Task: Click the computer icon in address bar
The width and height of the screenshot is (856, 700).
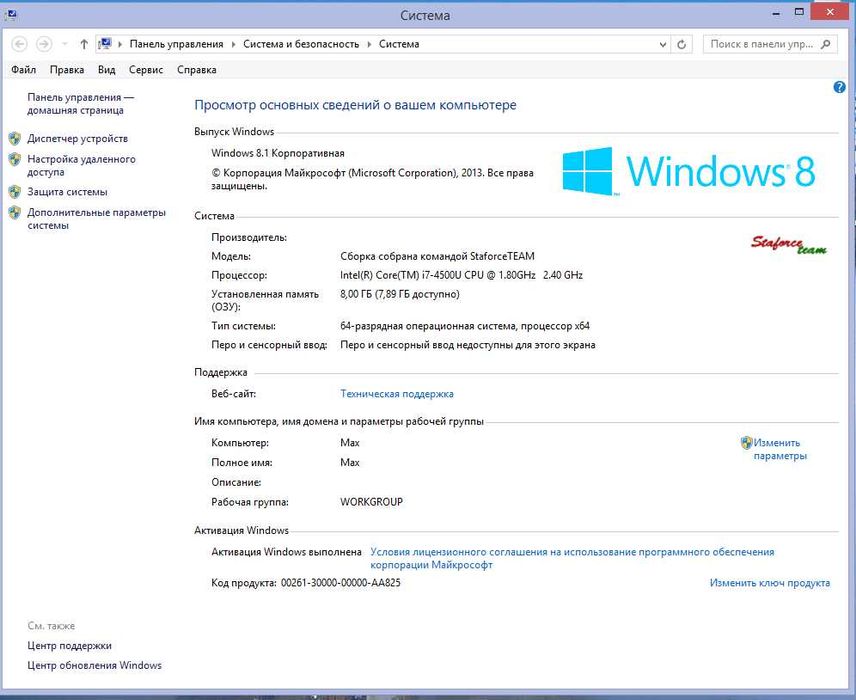Action: pyautogui.click(x=105, y=44)
